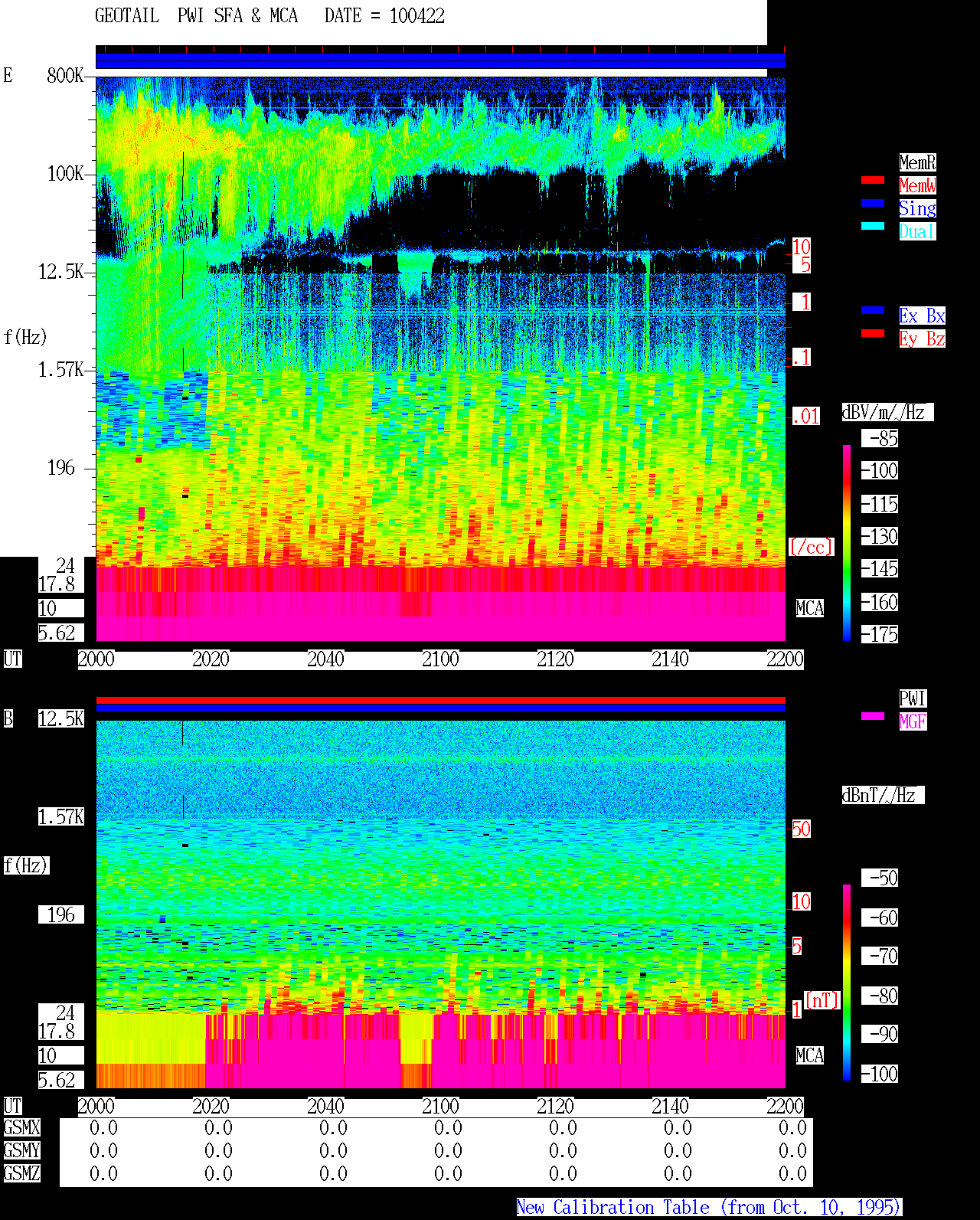Click the blue Ex Bx swatch
The image size is (980, 1220).
pos(873,310)
